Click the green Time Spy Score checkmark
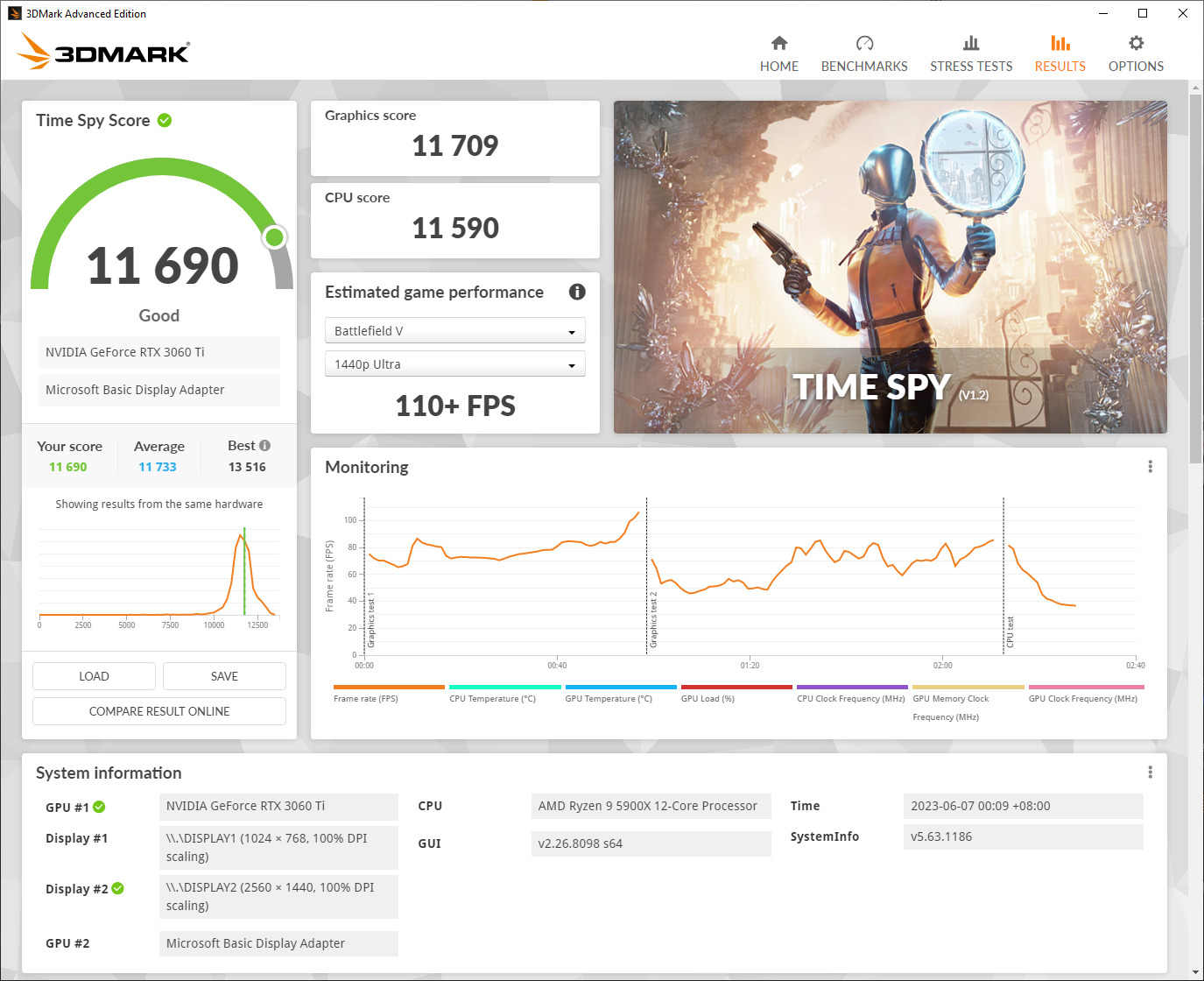The height and width of the screenshot is (981, 1204). pyautogui.click(x=165, y=120)
